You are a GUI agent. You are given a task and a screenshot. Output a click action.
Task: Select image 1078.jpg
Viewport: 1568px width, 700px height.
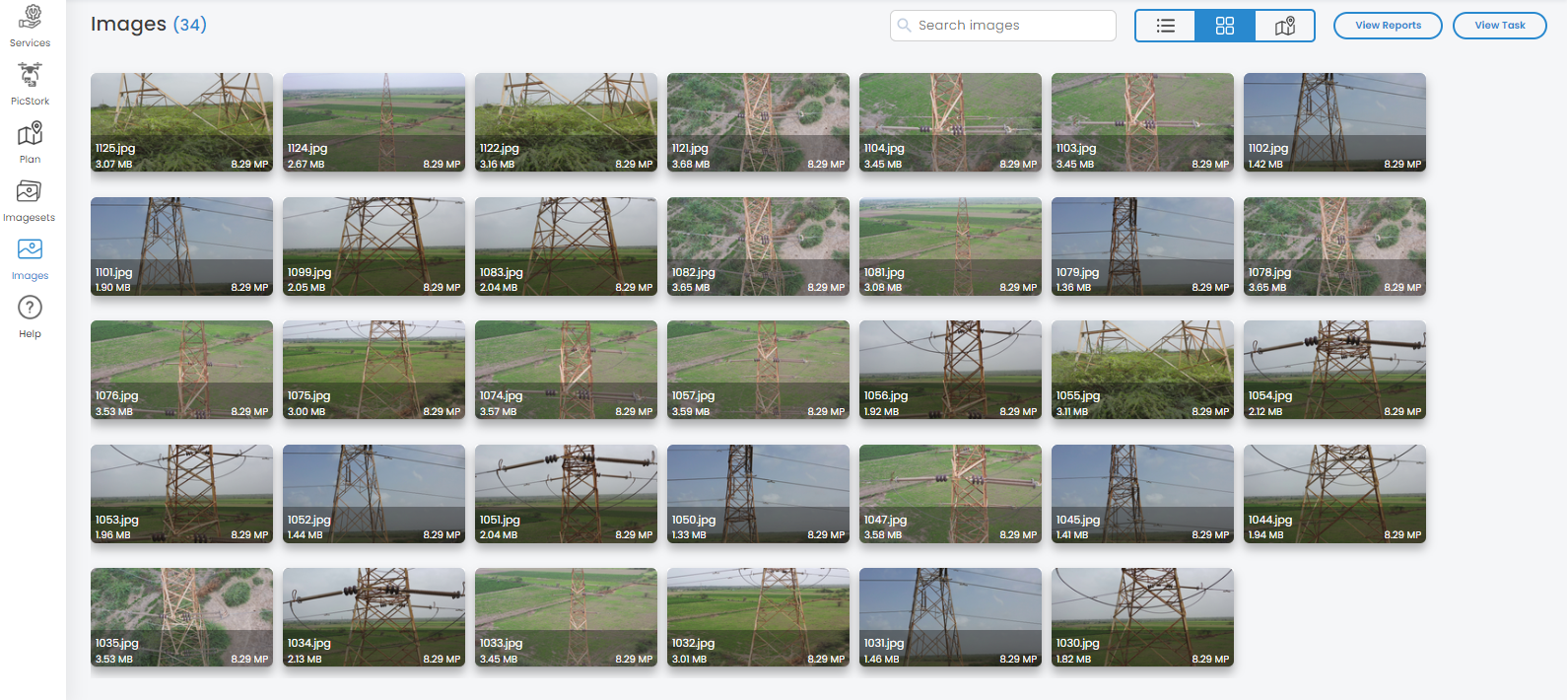click(x=1334, y=246)
